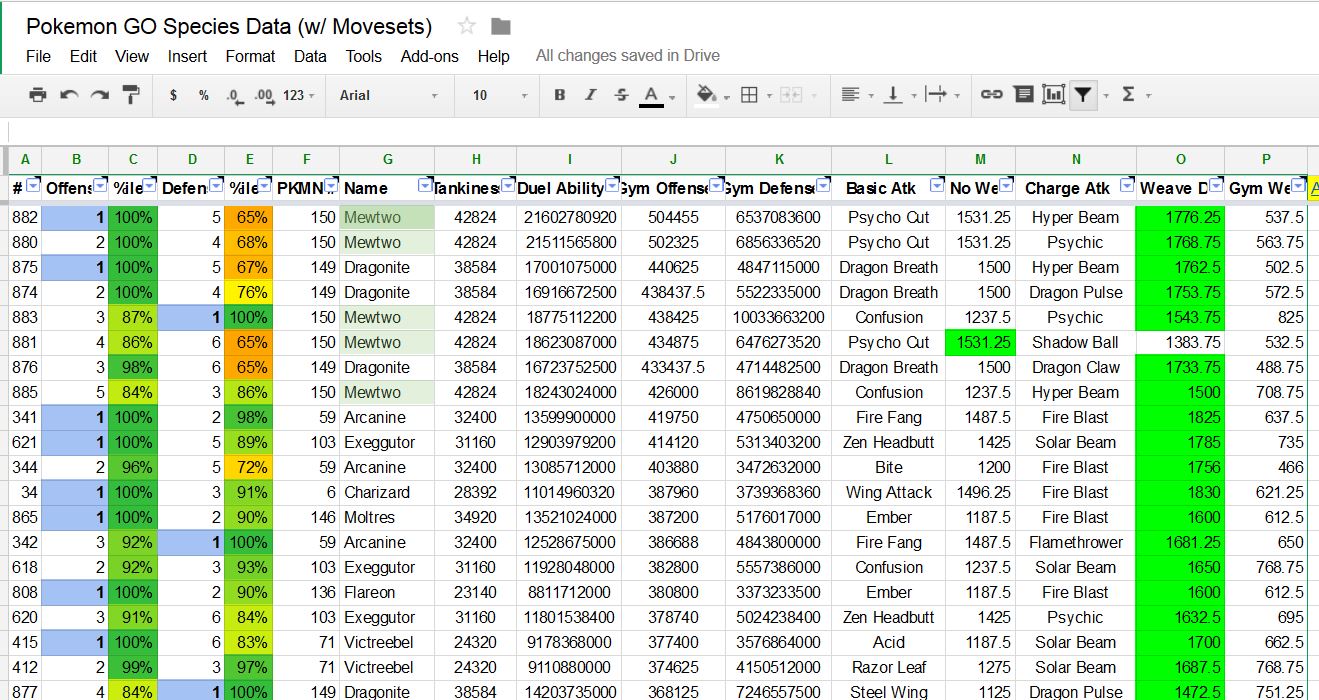Open the Data menu

click(310, 56)
